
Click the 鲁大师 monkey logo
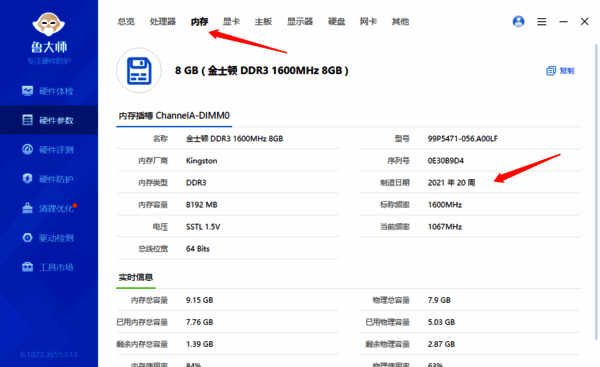click(49, 24)
